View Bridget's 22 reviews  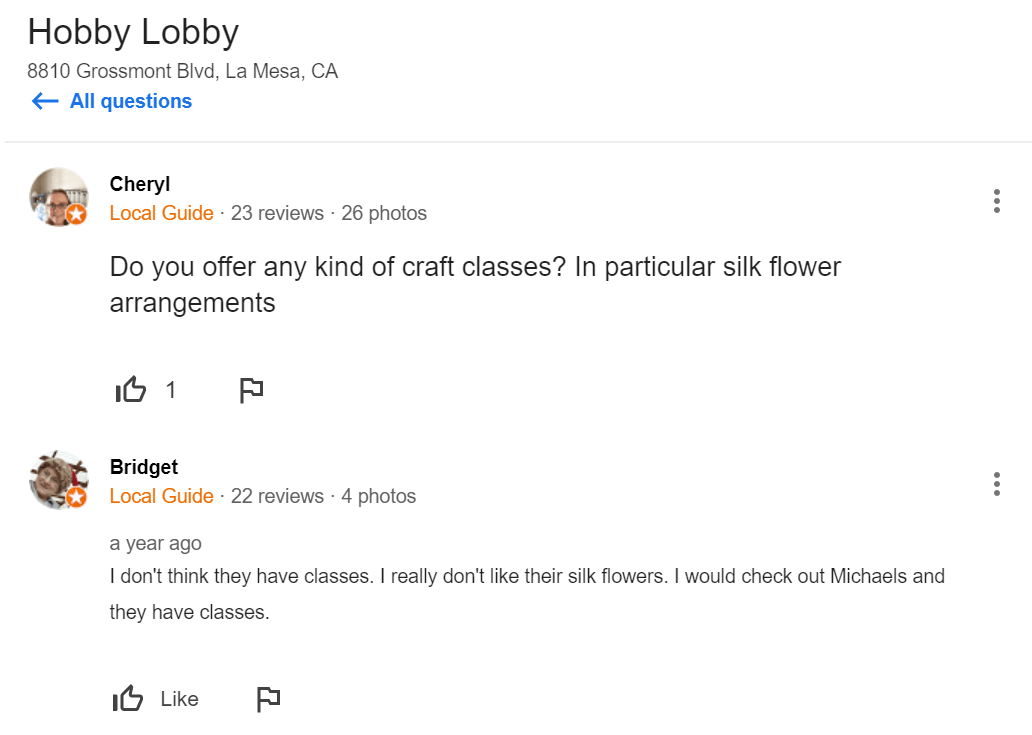coord(277,496)
